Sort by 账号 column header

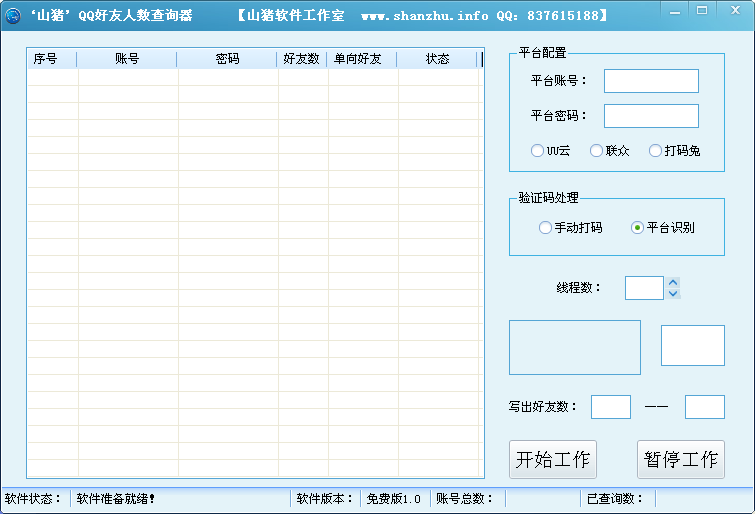[x=127, y=59]
